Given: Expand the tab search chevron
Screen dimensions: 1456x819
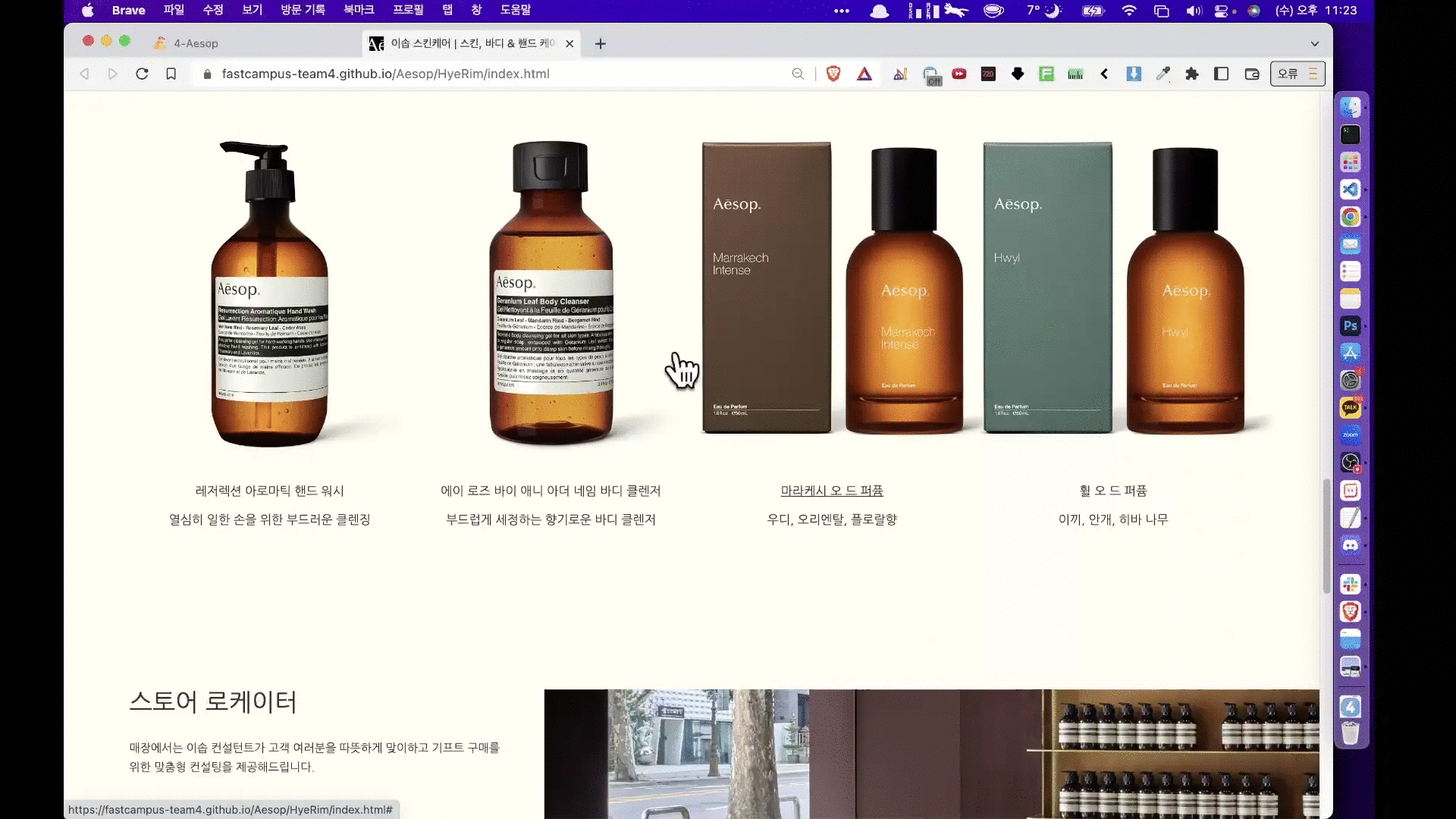Looking at the screenshot, I should pyautogui.click(x=1315, y=44).
